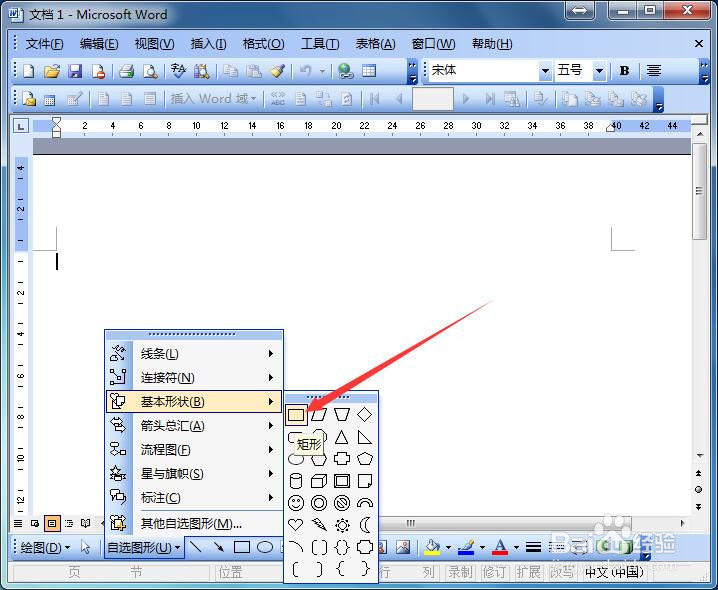Click the Print icon in toolbar
718x590 pixels.
click(x=126, y=71)
